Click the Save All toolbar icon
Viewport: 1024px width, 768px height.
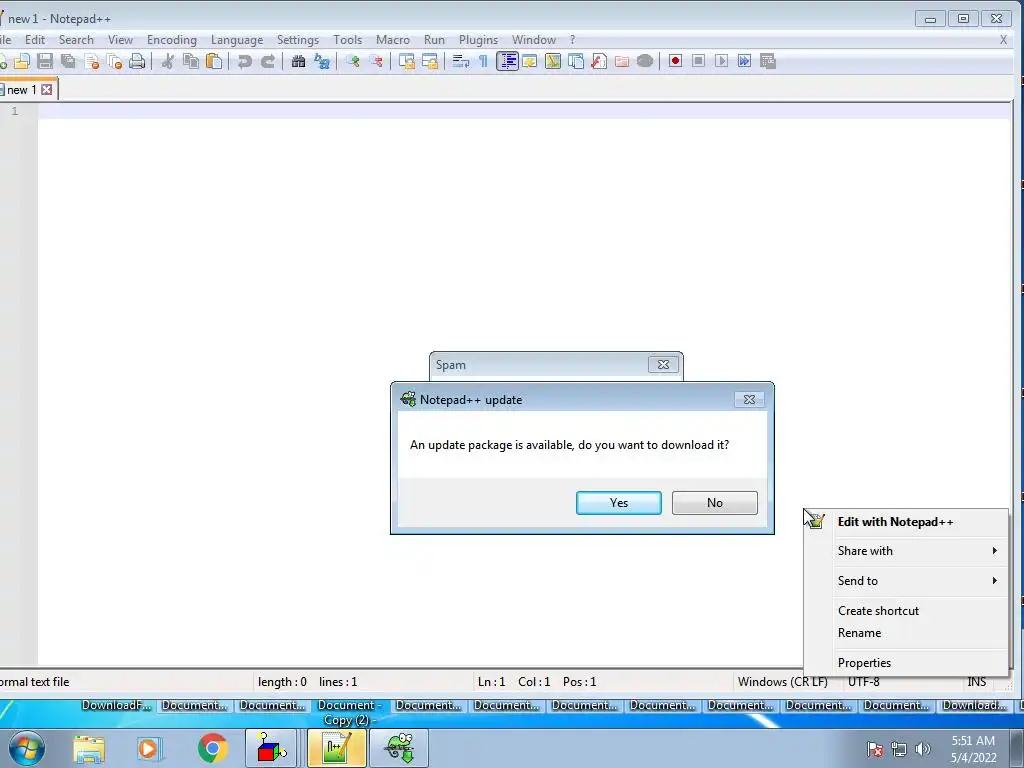68,61
